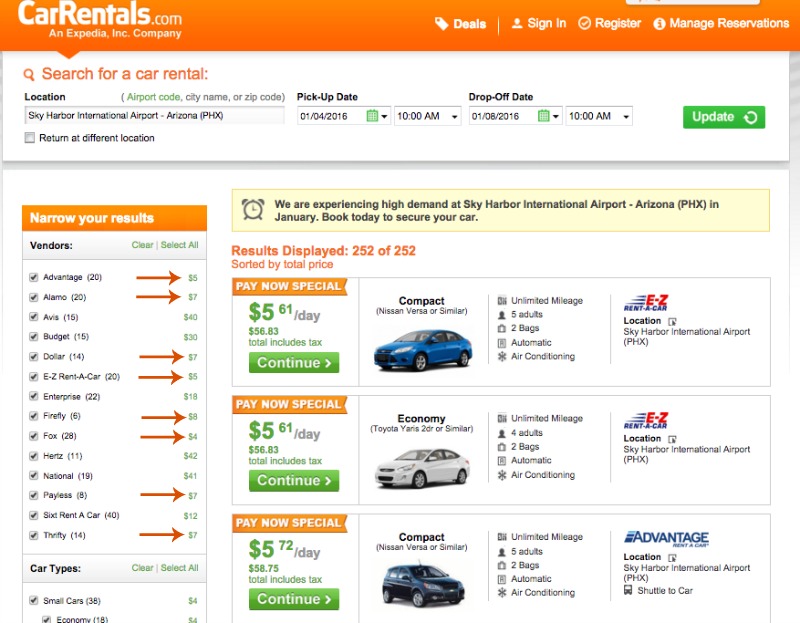The height and width of the screenshot is (623, 800).
Task: Click the dark blue Advantage compact car image
Action: pyautogui.click(x=423, y=584)
